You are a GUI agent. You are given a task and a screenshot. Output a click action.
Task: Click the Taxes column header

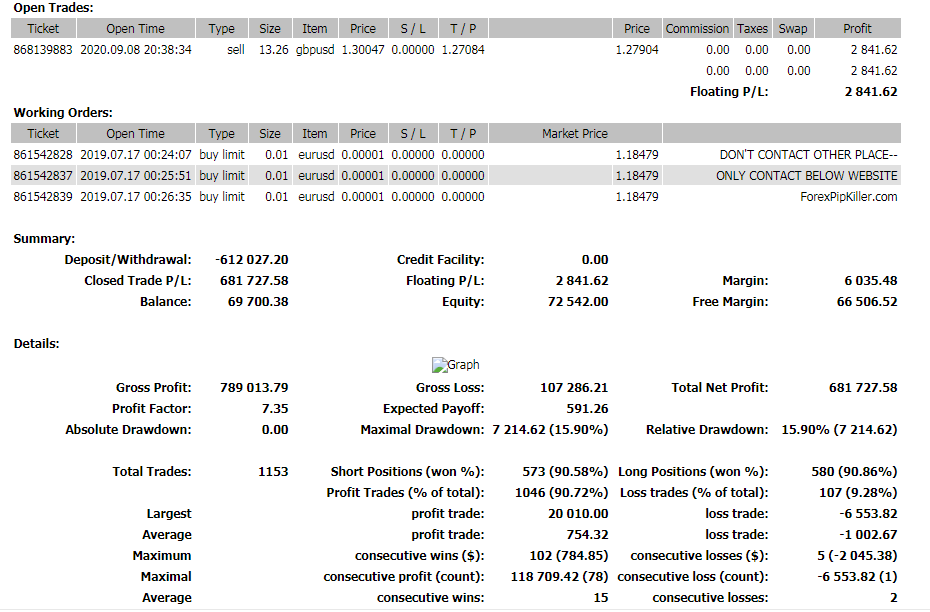click(752, 29)
